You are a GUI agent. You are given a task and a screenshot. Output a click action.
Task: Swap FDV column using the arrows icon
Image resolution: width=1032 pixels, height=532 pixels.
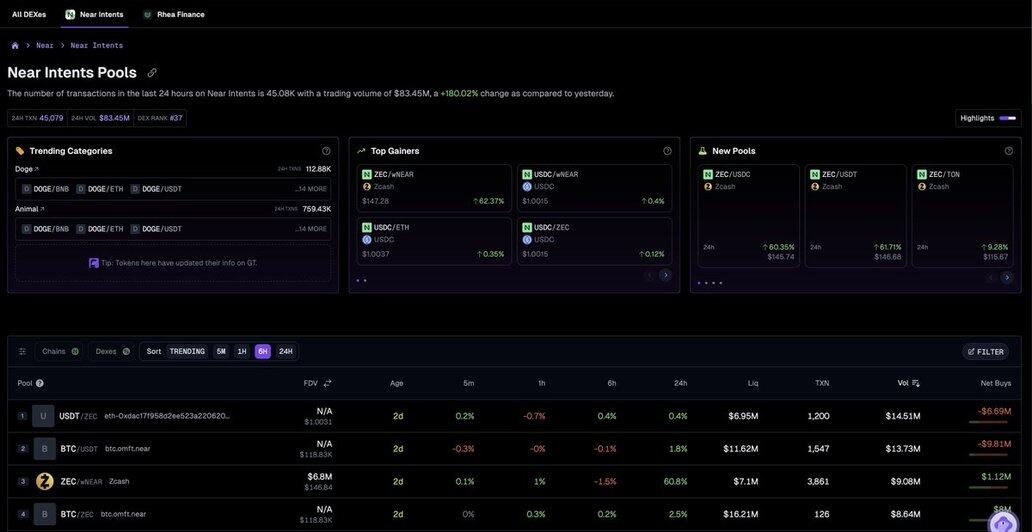[x=327, y=383]
